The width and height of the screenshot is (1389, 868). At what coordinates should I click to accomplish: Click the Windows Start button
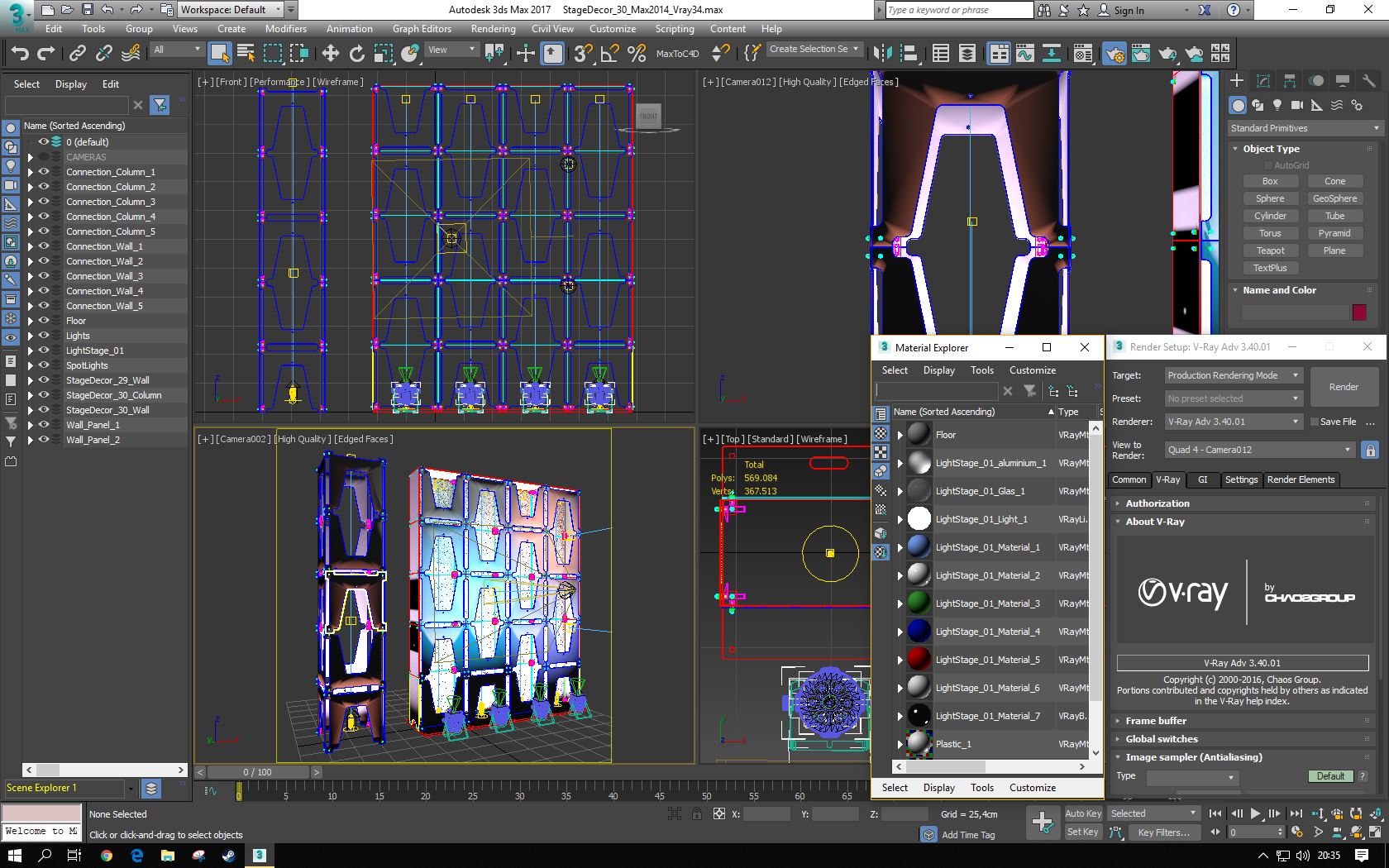pyautogui.click(x=14, y=856)
